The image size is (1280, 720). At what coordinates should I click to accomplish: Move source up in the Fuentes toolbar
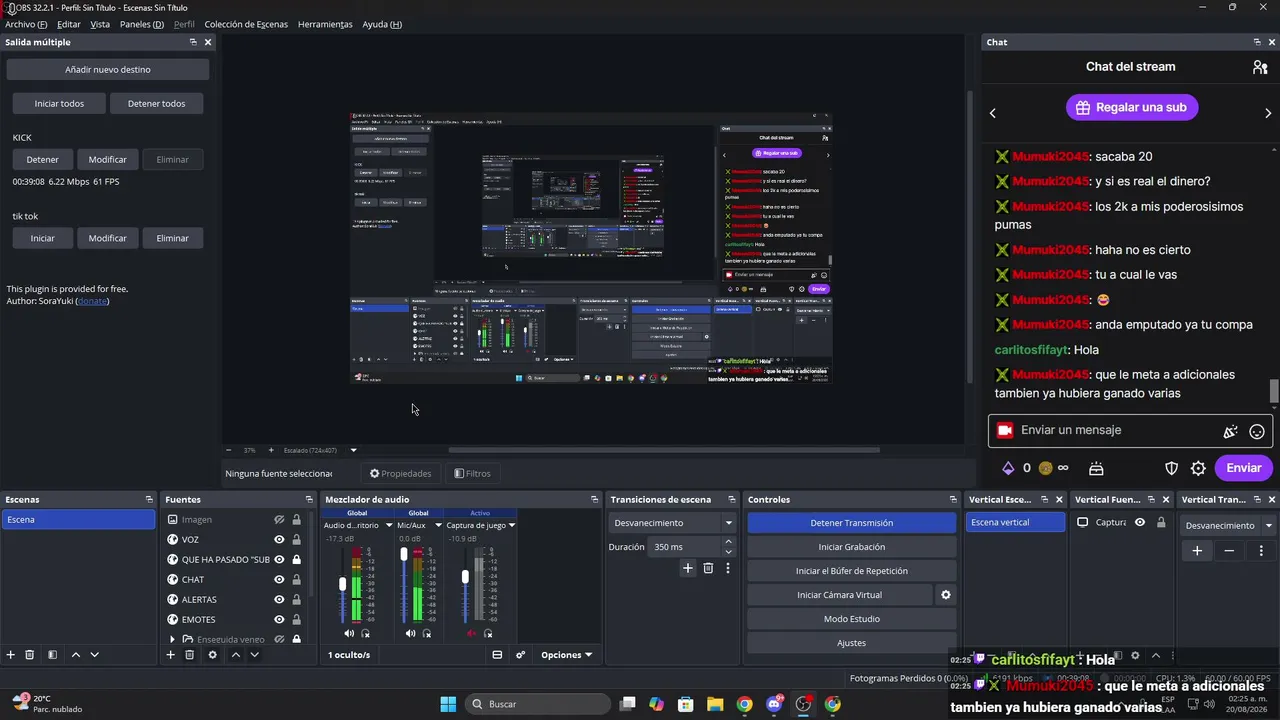pos(235,655)
